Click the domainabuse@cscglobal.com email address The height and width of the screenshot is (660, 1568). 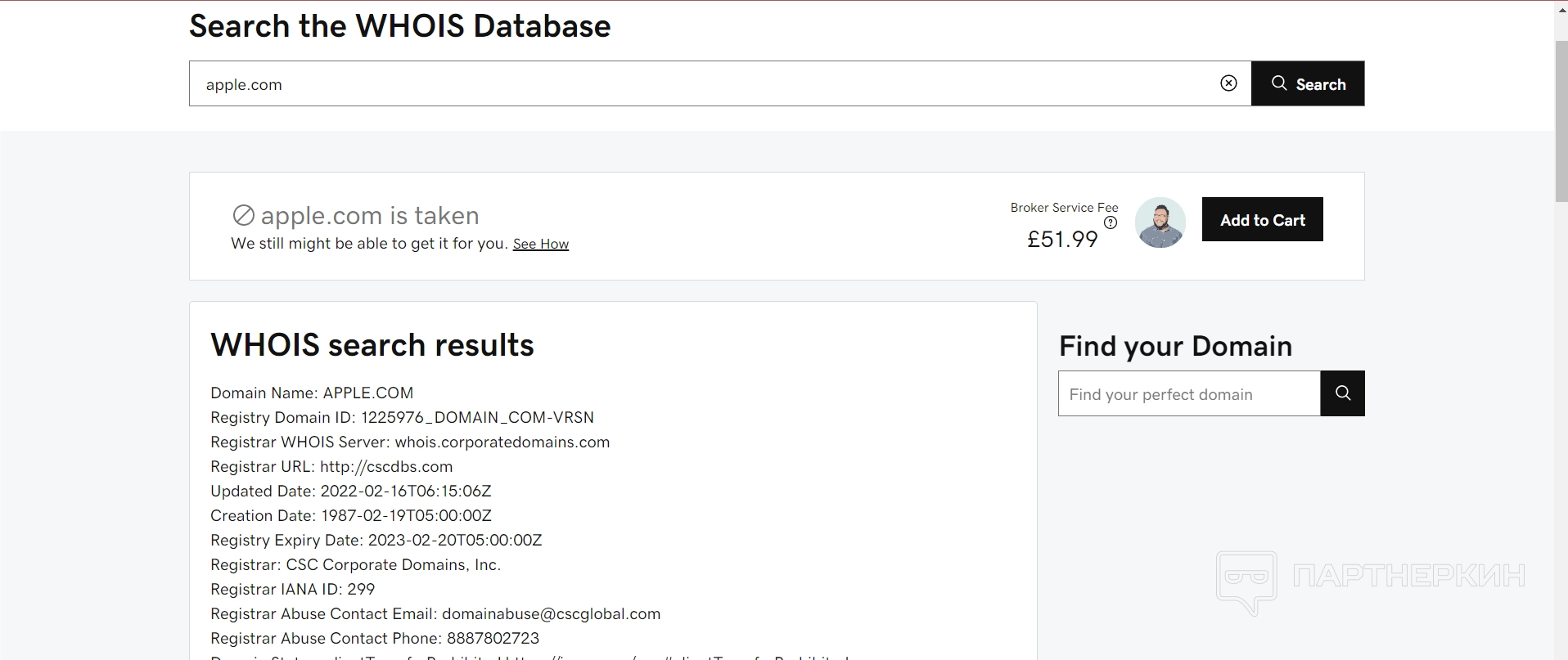(x=551, y=614)
